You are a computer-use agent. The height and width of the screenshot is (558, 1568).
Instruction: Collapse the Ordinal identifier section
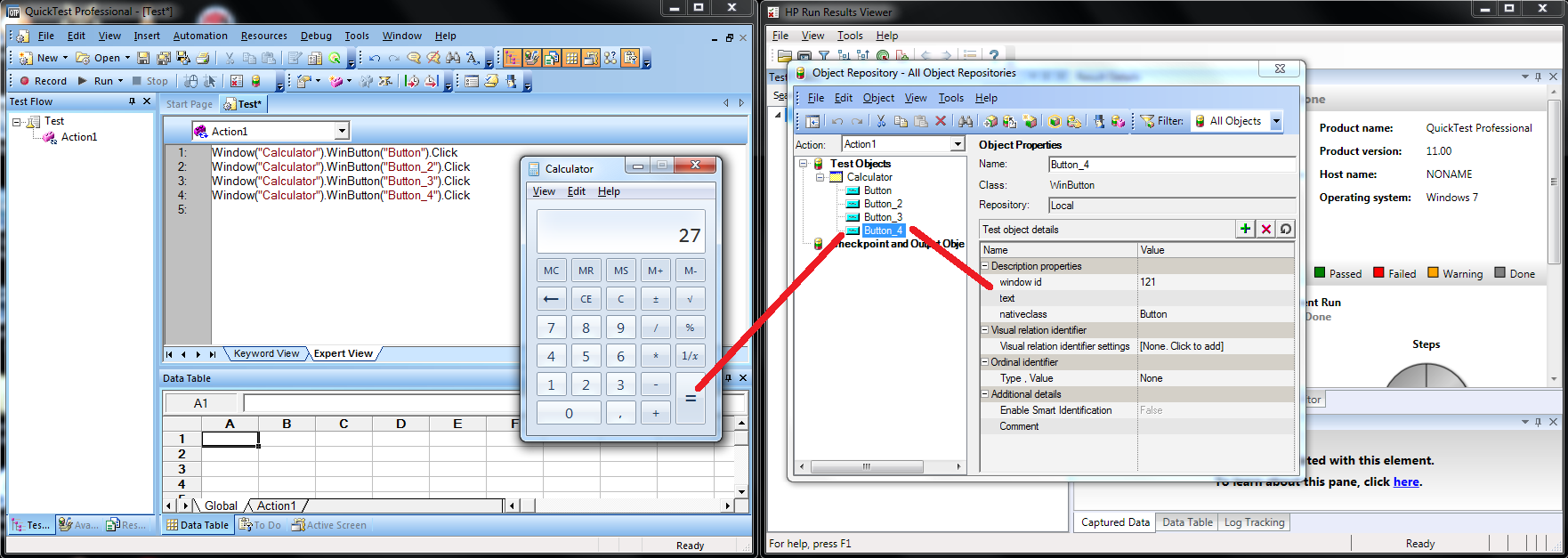[985, 362]
